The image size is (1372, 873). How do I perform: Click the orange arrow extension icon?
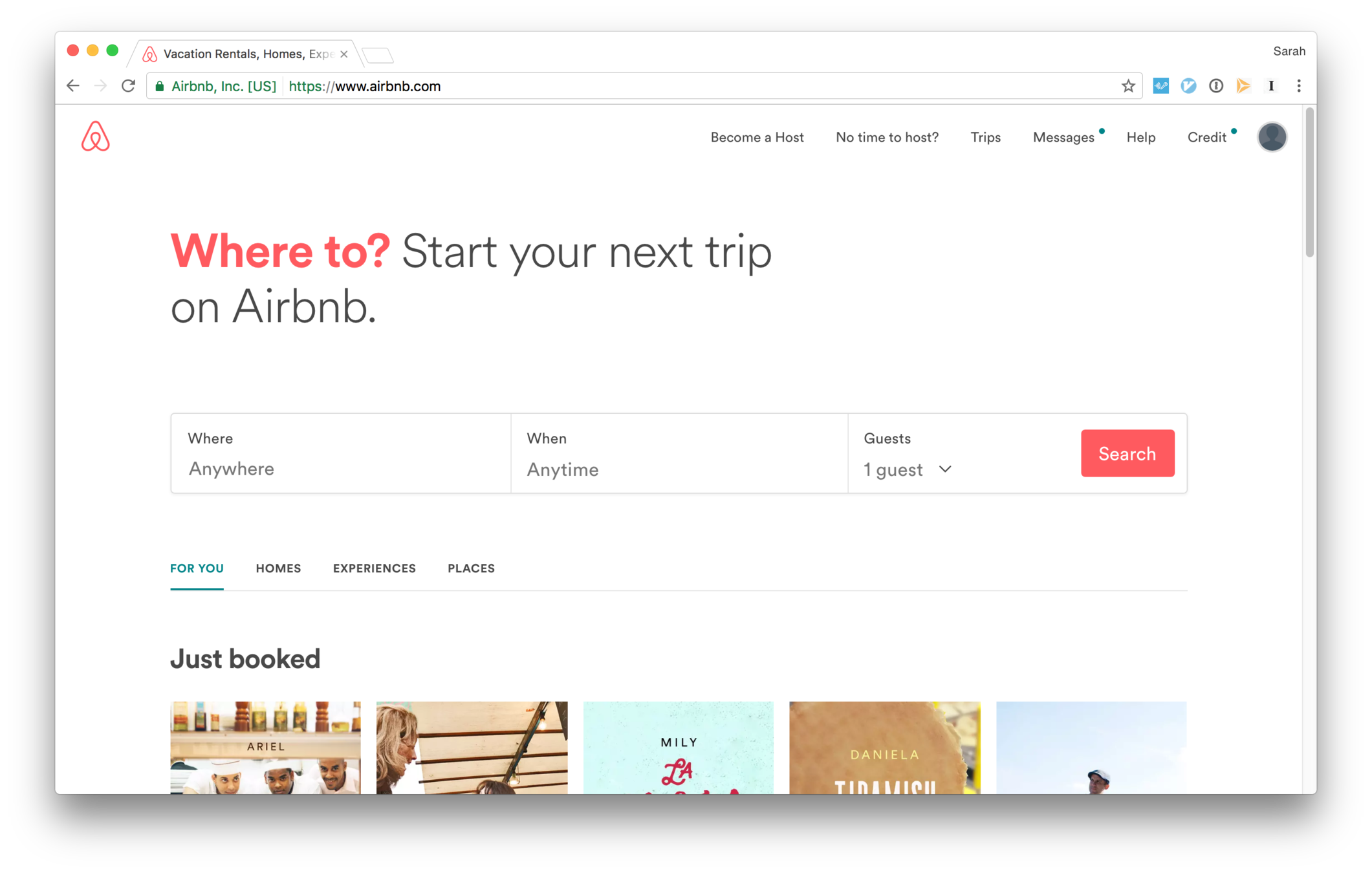click(x=1243, y=86)
